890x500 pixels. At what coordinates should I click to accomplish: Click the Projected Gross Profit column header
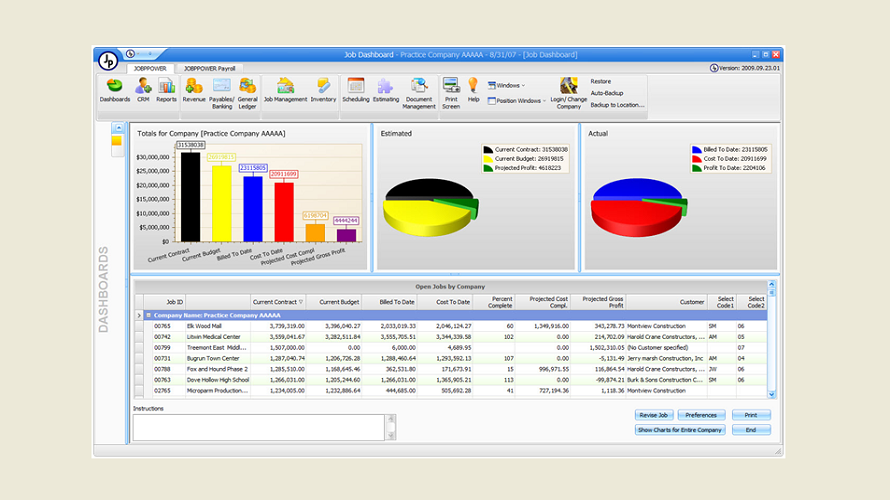click(x=598, y=302)
